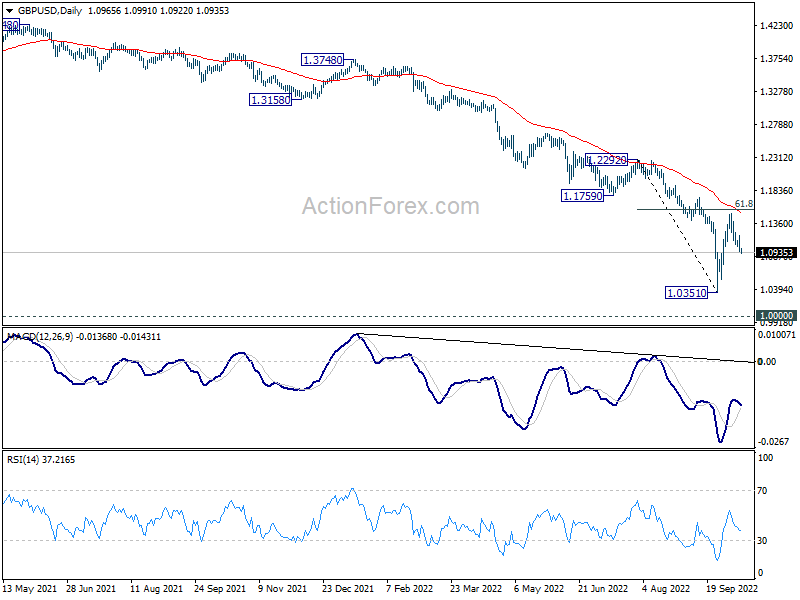Select the 4 Aug 2022 date label

[666, 589]
